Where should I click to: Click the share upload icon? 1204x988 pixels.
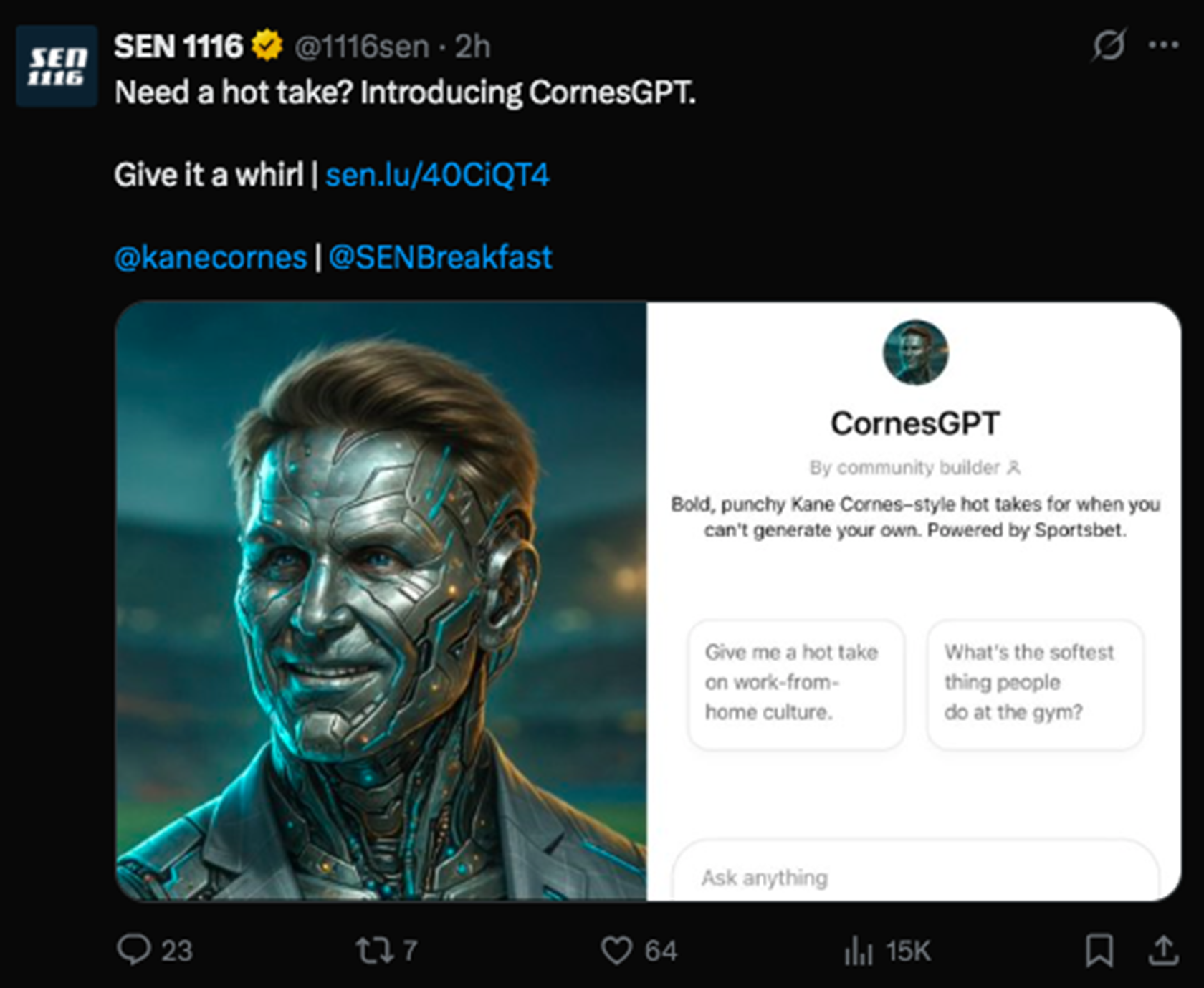click(x=1163, y=951)
